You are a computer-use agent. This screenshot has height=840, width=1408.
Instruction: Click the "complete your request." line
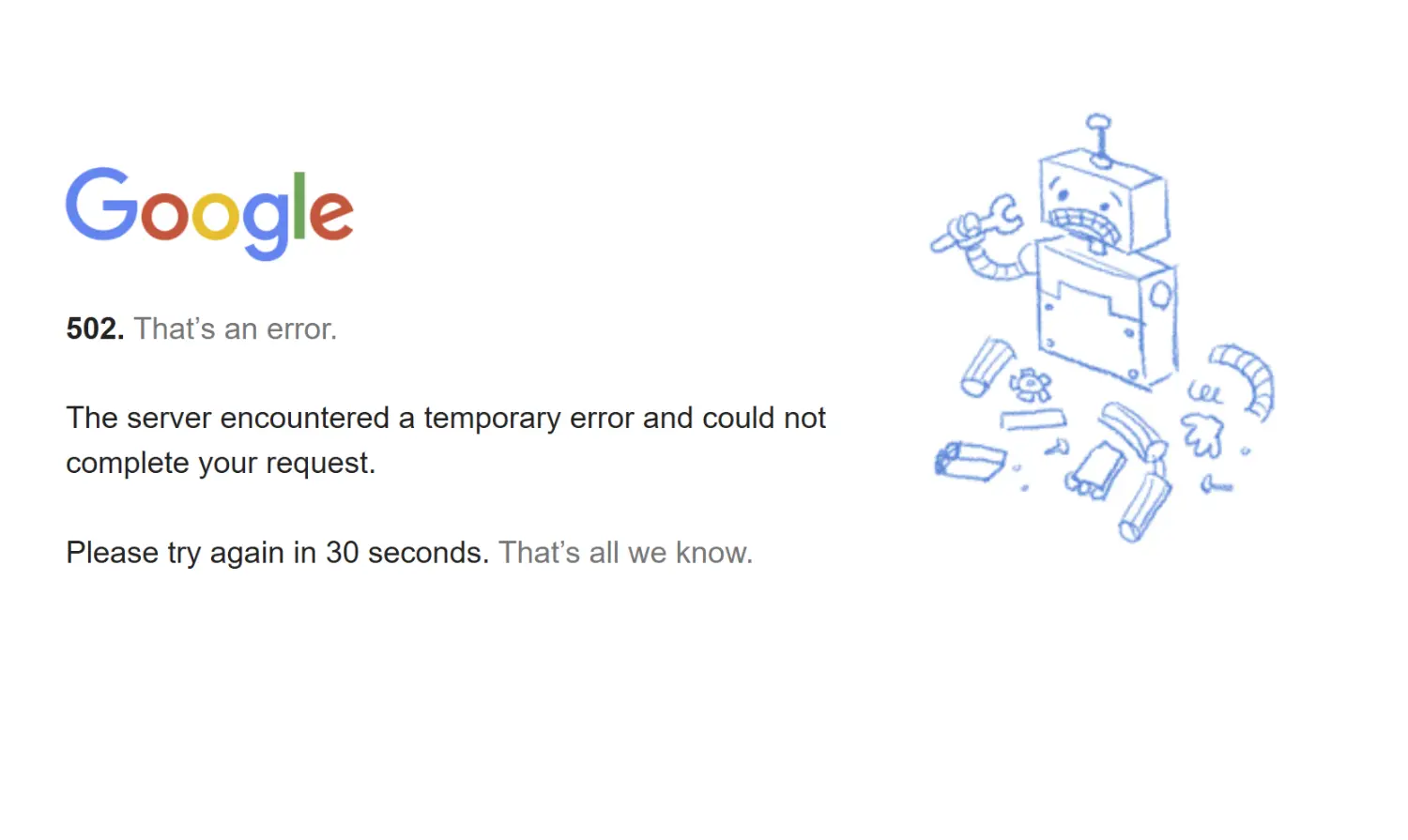[221, 463]
